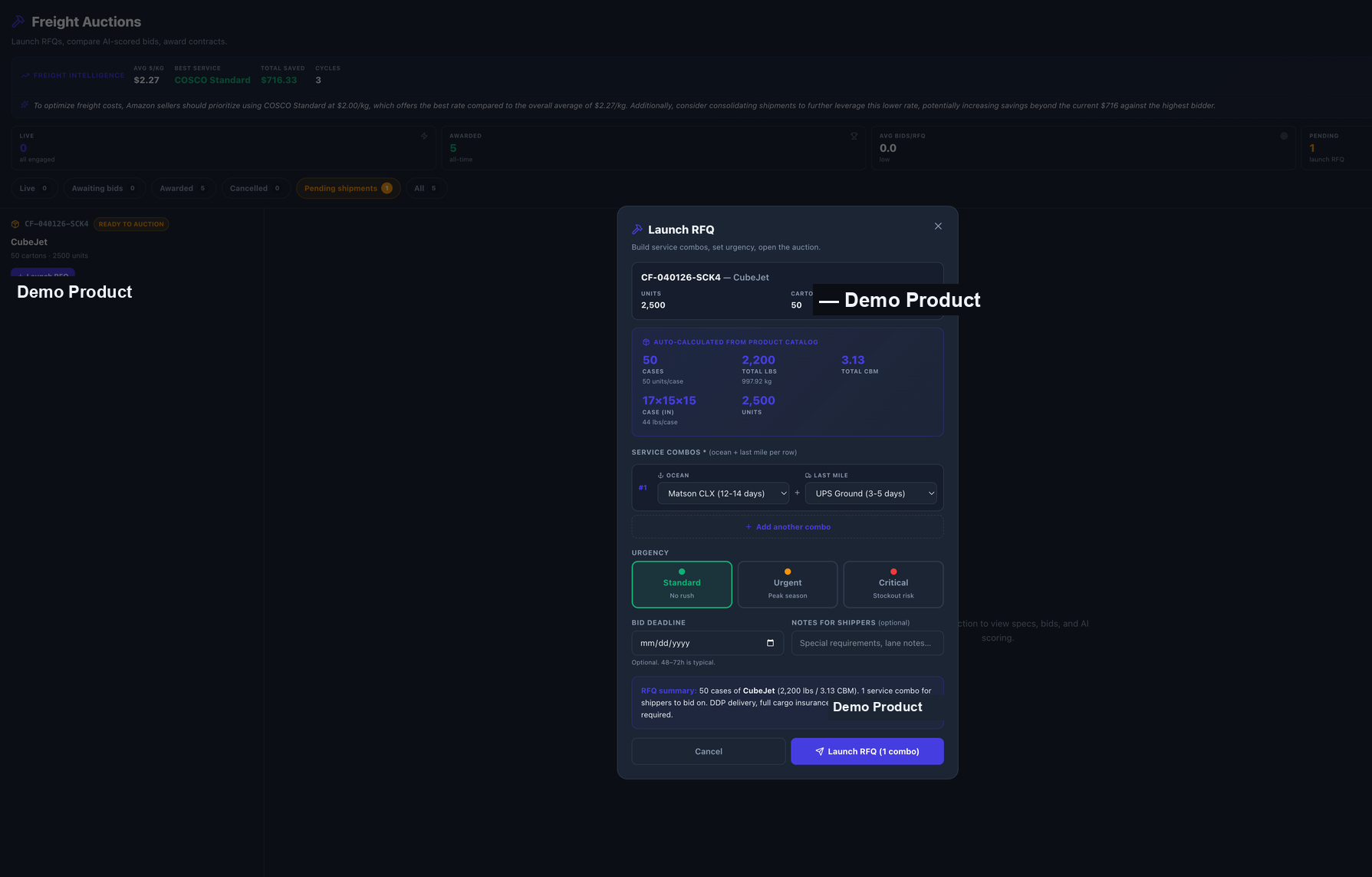Click the 2,200 total lbs value

click(758, 360)
